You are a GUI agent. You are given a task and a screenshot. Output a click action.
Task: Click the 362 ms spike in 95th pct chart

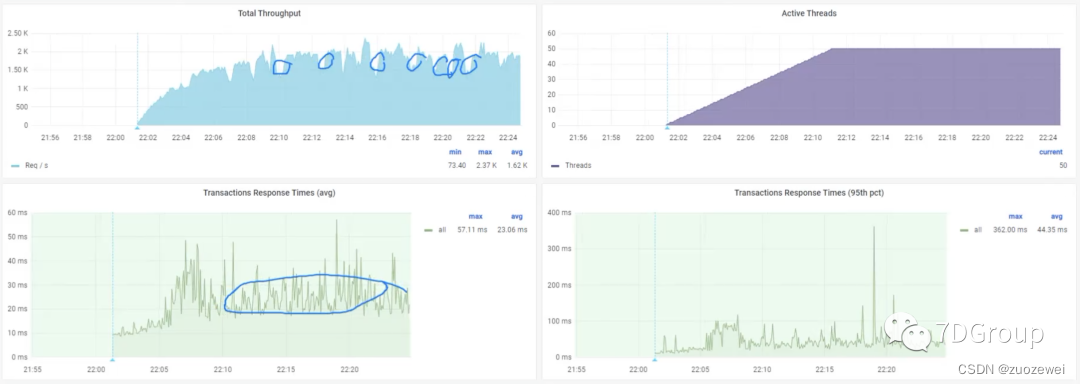874,228
